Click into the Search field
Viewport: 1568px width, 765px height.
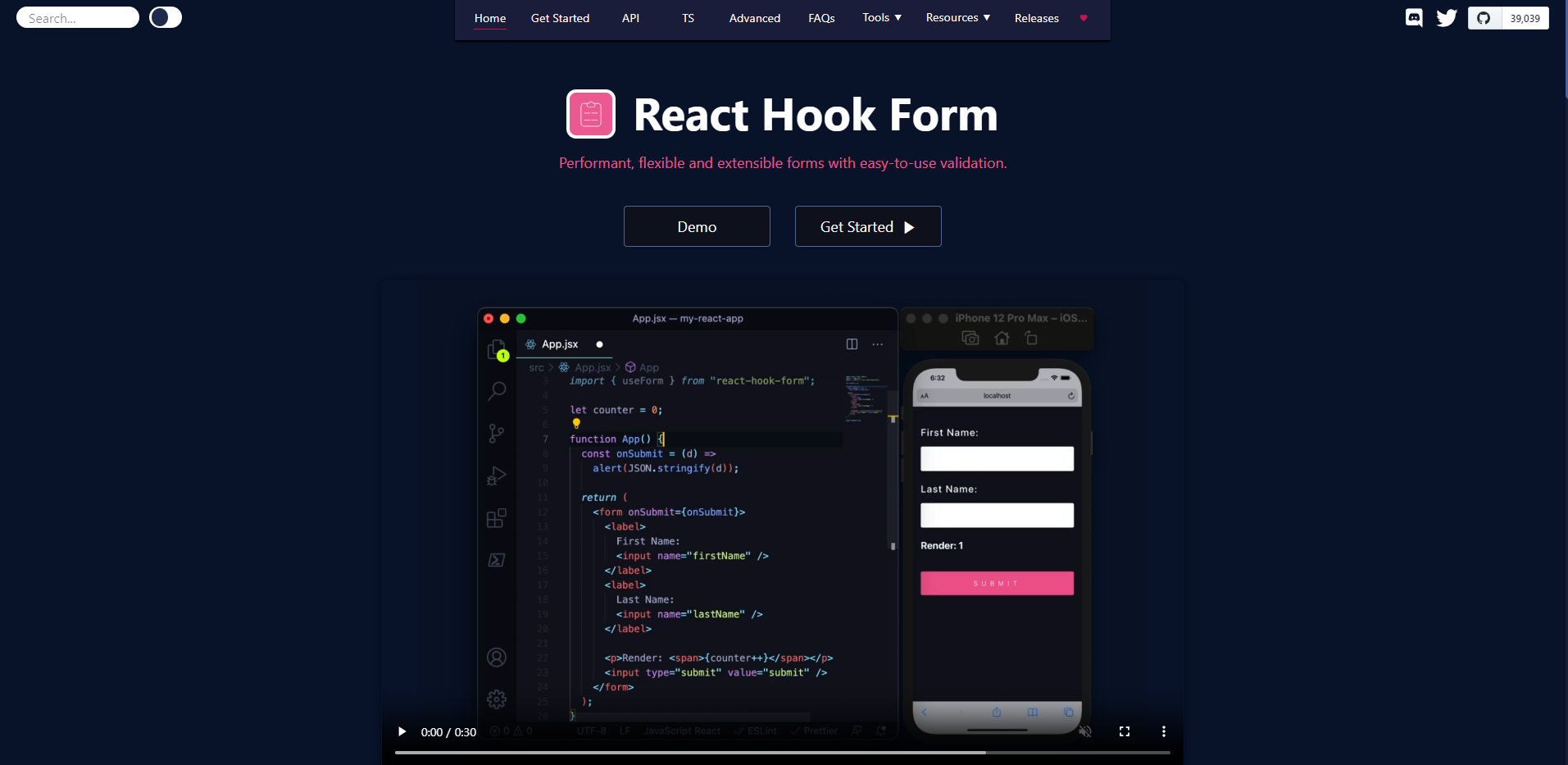tap(77, 17)
